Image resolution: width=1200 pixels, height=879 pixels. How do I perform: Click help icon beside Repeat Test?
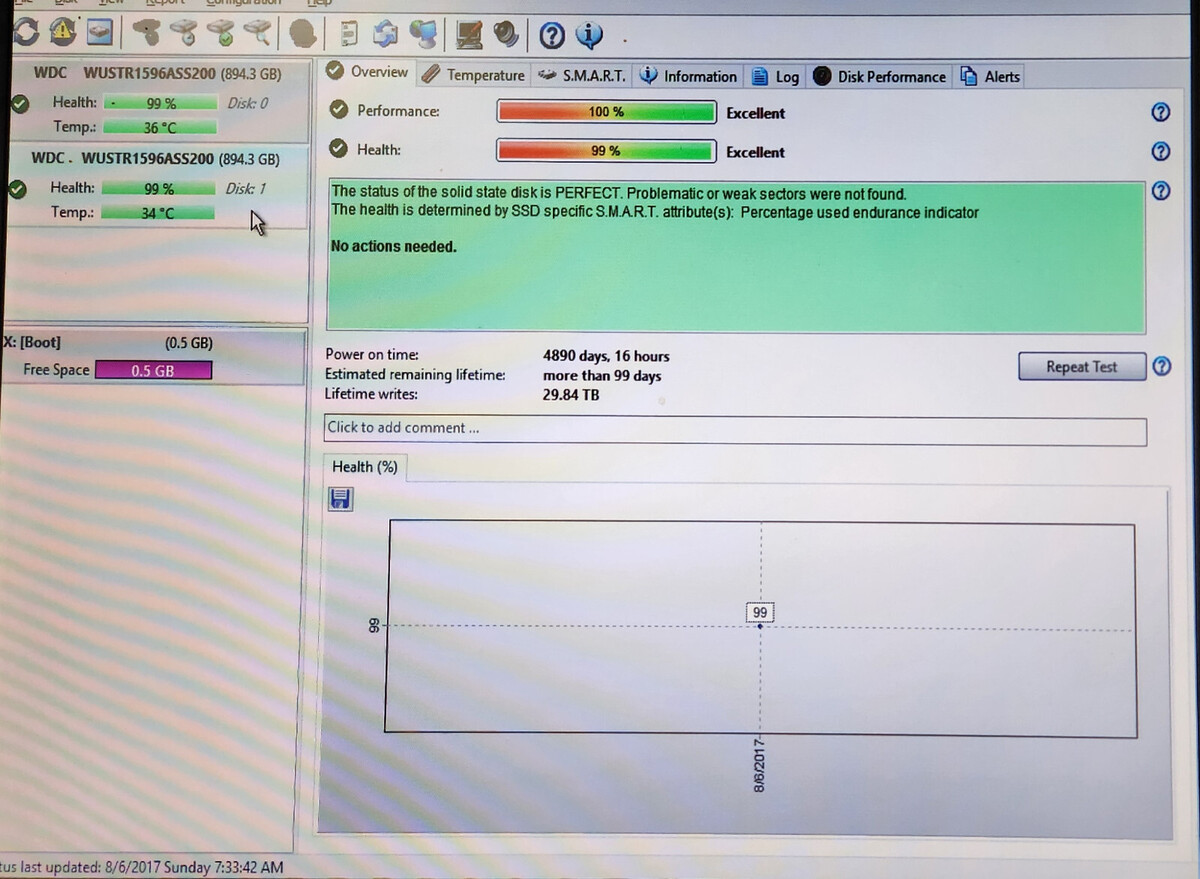pos(1161,366)
